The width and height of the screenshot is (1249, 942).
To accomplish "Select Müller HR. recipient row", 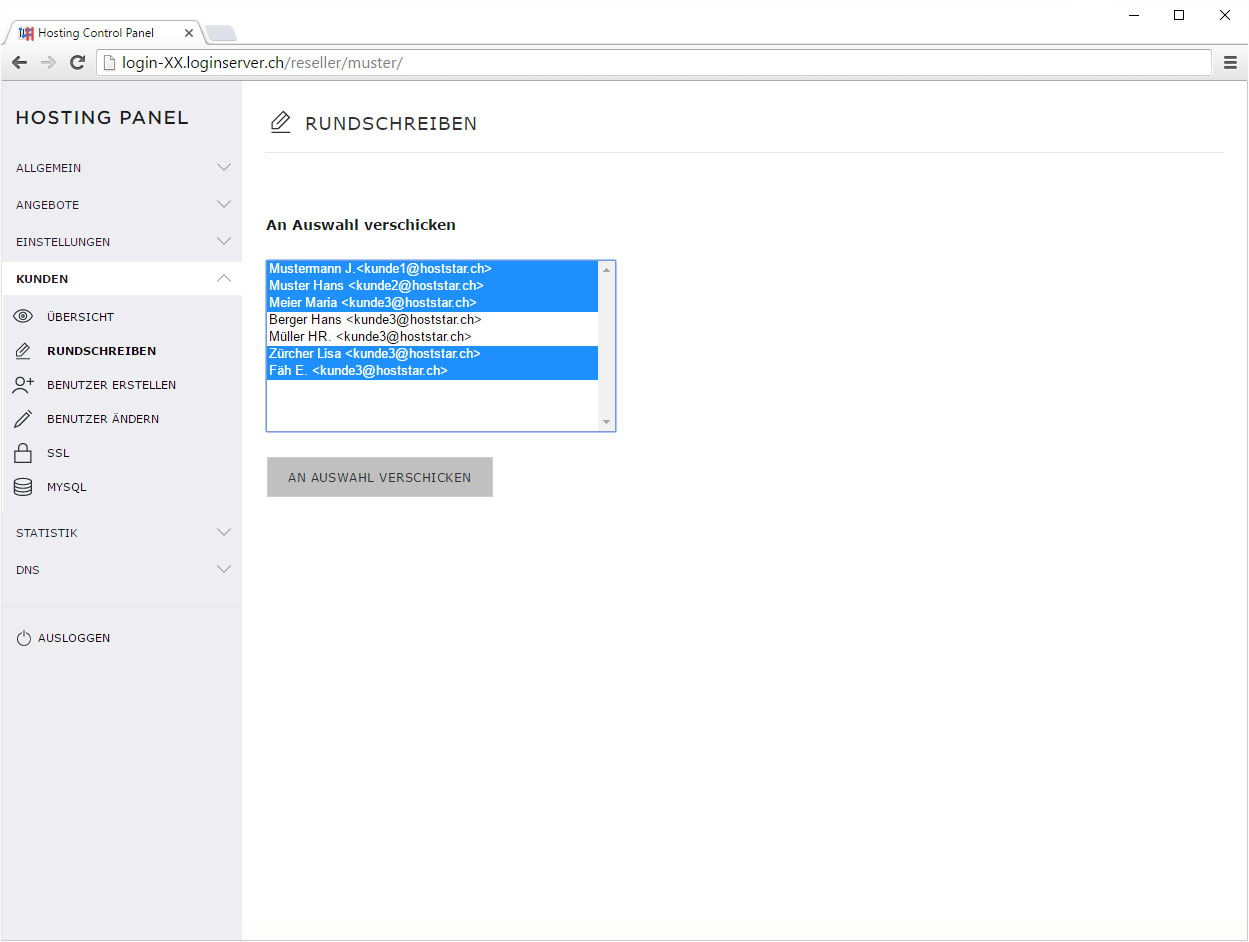I will pos(432,337).
